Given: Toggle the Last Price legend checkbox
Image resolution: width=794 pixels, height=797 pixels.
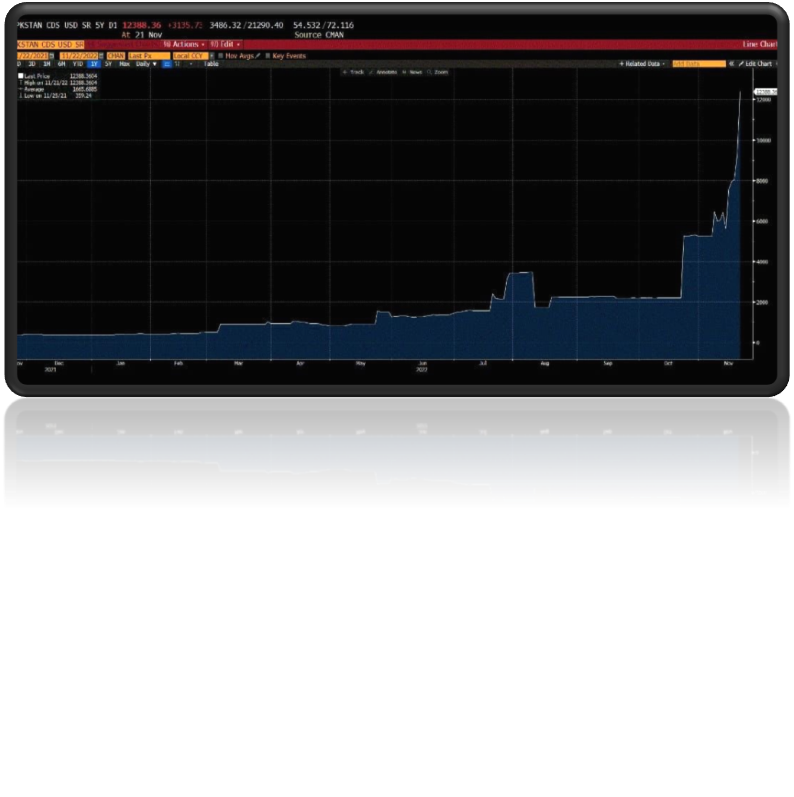Looking at the screenshot, I should click(x=21, y=76).
